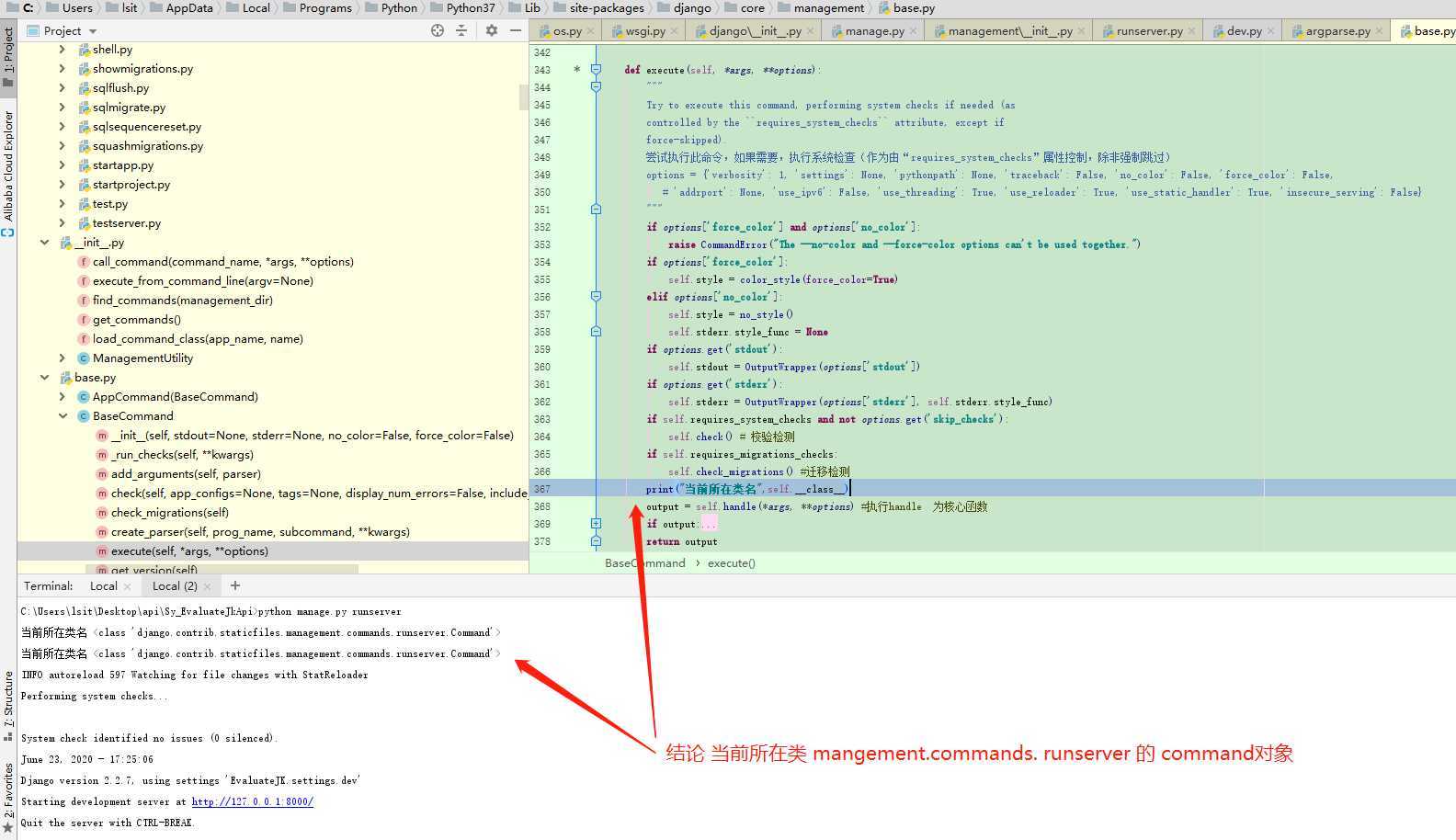Click the folded code placeholder on line 369
This screenshot has height=840, width=1456.
coord(708,524)
